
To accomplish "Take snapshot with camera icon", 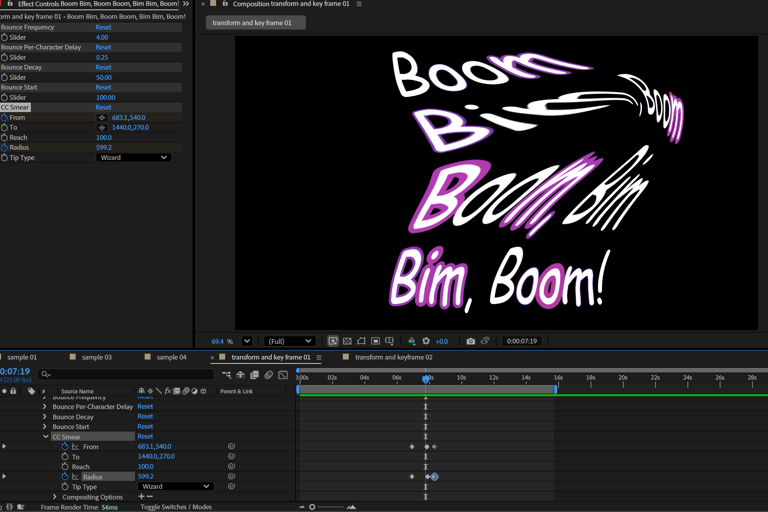I will (471, 341).
